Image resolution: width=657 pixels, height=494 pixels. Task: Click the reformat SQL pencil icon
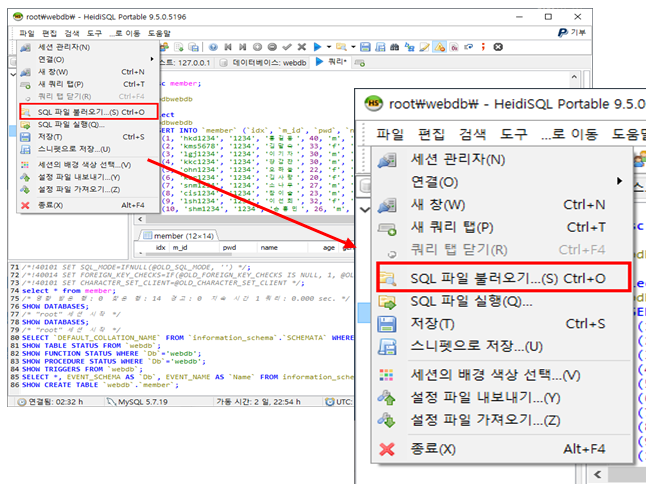424,47
